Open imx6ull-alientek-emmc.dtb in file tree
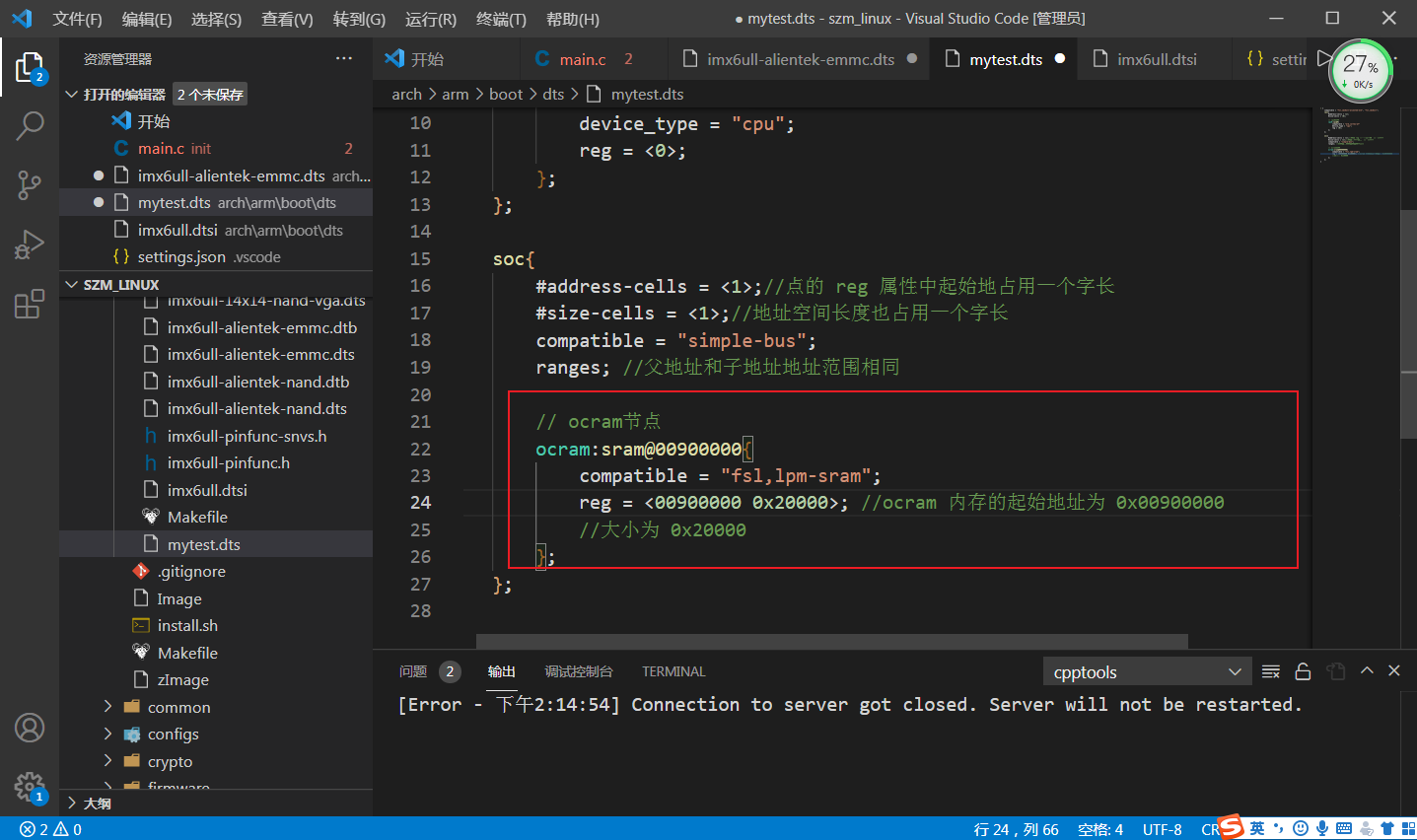Screen dimensions: 1417x840 216,327
